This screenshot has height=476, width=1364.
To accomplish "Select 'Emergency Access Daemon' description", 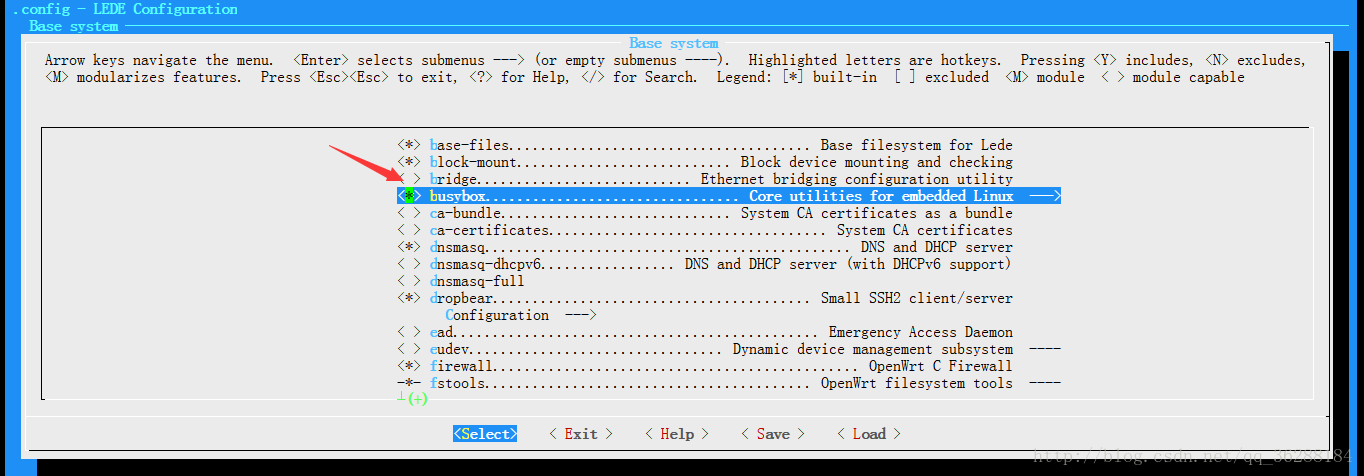I will pos(921,332).
